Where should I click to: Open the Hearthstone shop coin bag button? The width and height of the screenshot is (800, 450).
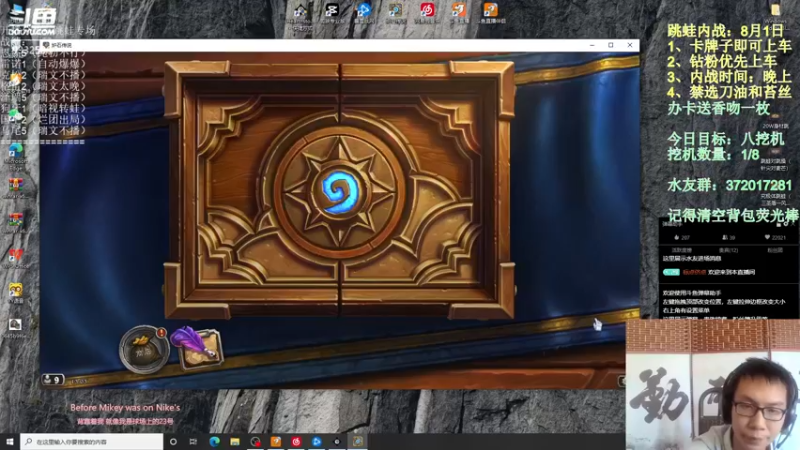(x=144, y=349)
